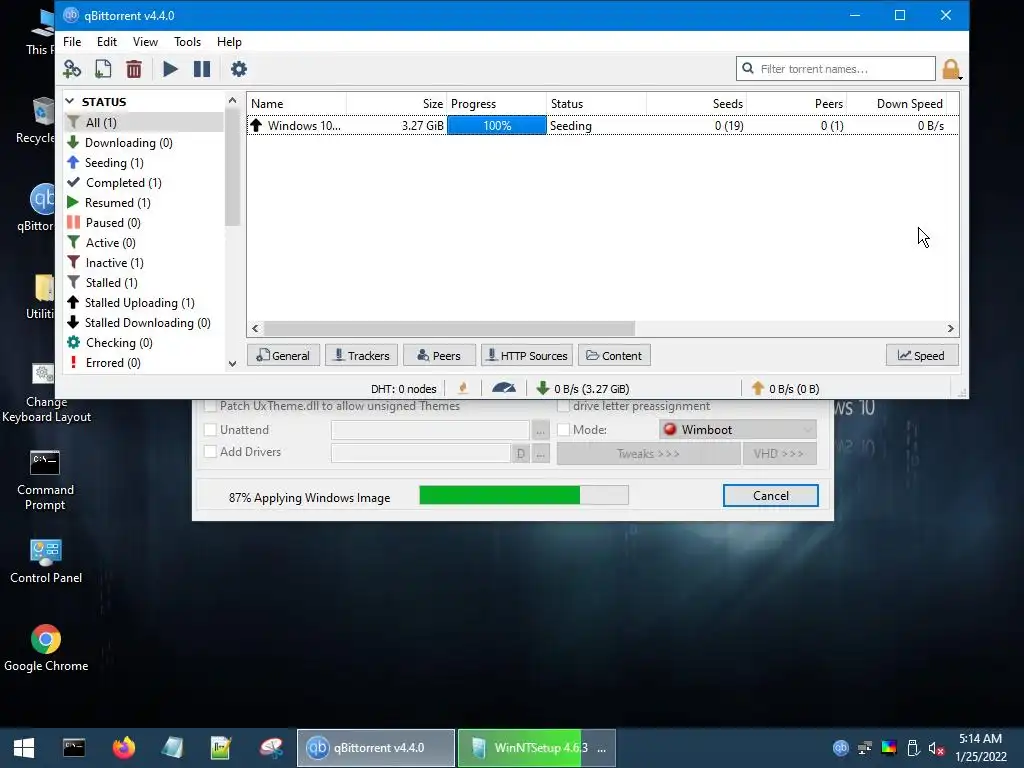Open the File menu

click(x=72, y=42)
